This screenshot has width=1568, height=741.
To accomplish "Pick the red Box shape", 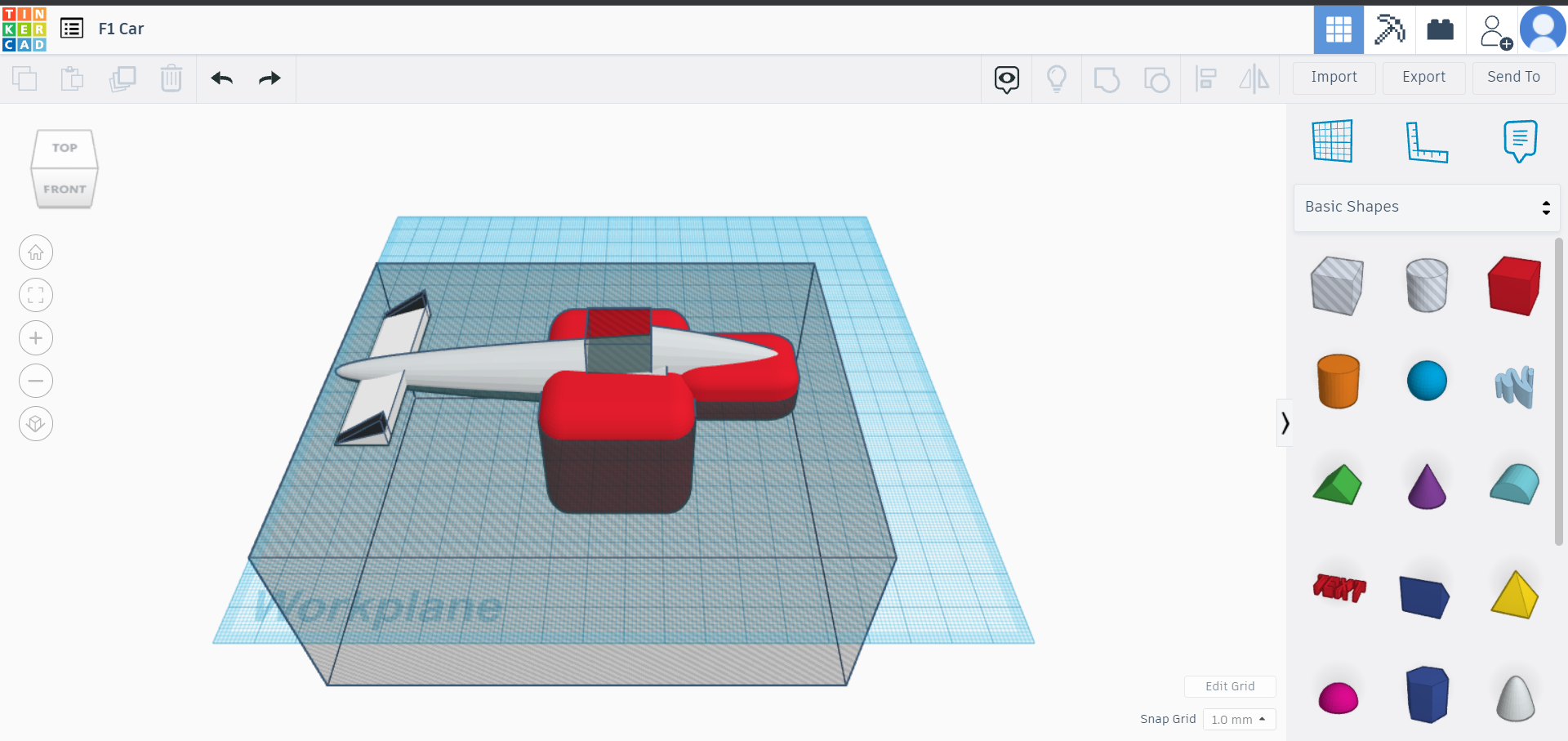I will pos(1515,285).
